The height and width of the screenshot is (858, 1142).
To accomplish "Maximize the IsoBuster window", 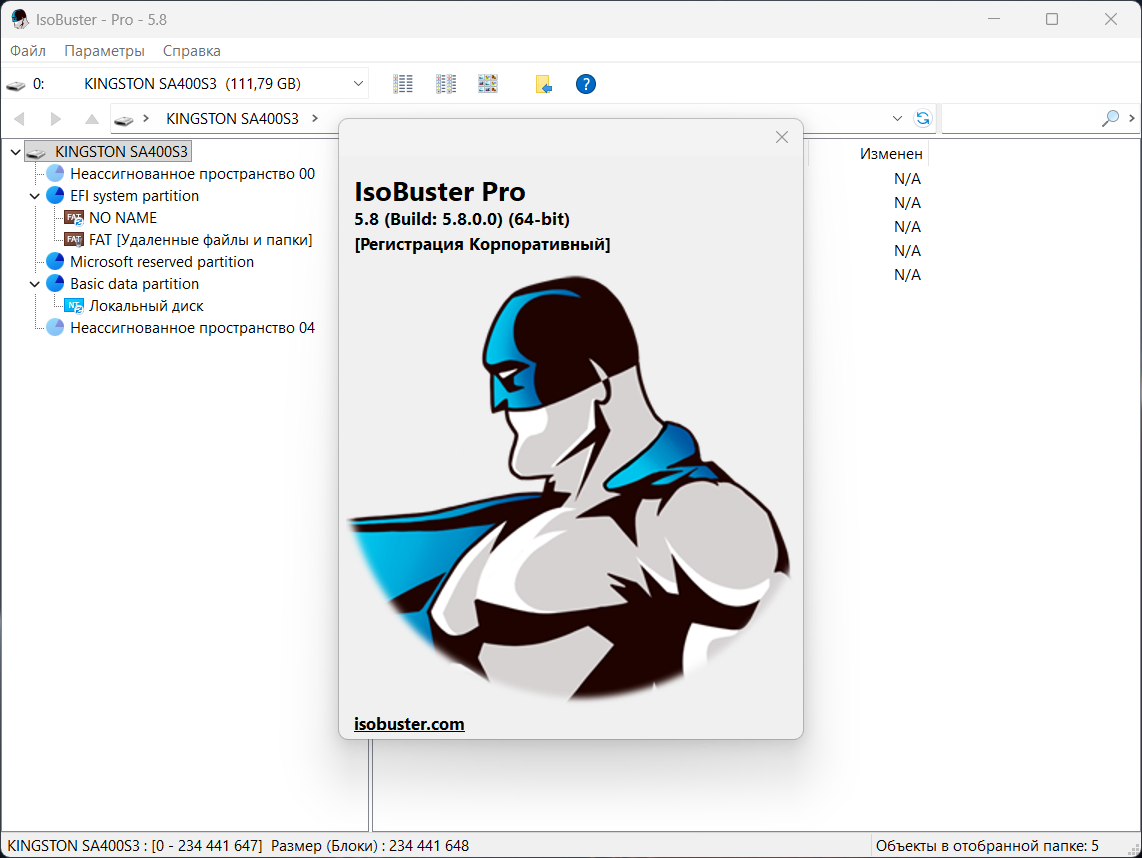I will coord(1052,19).
